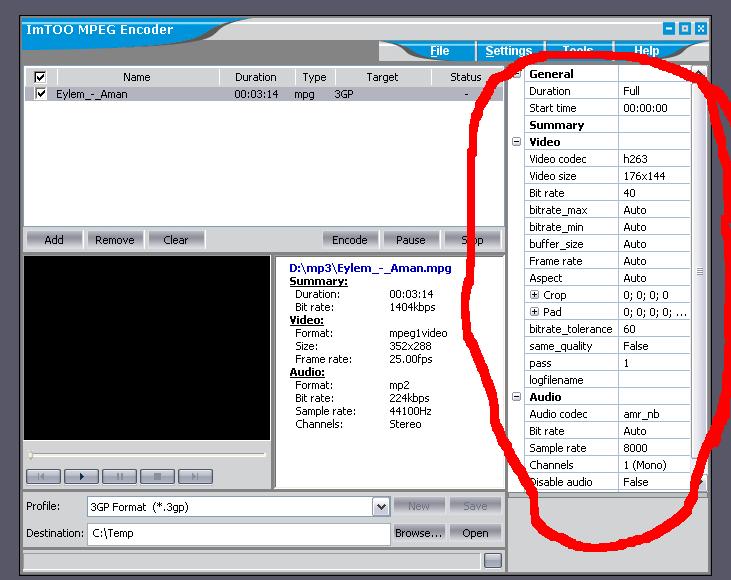Maximize the ImTOO MPEG Encoder window
Image resolution: width=731 pixels, height=580 pixels.
[684, 29]
